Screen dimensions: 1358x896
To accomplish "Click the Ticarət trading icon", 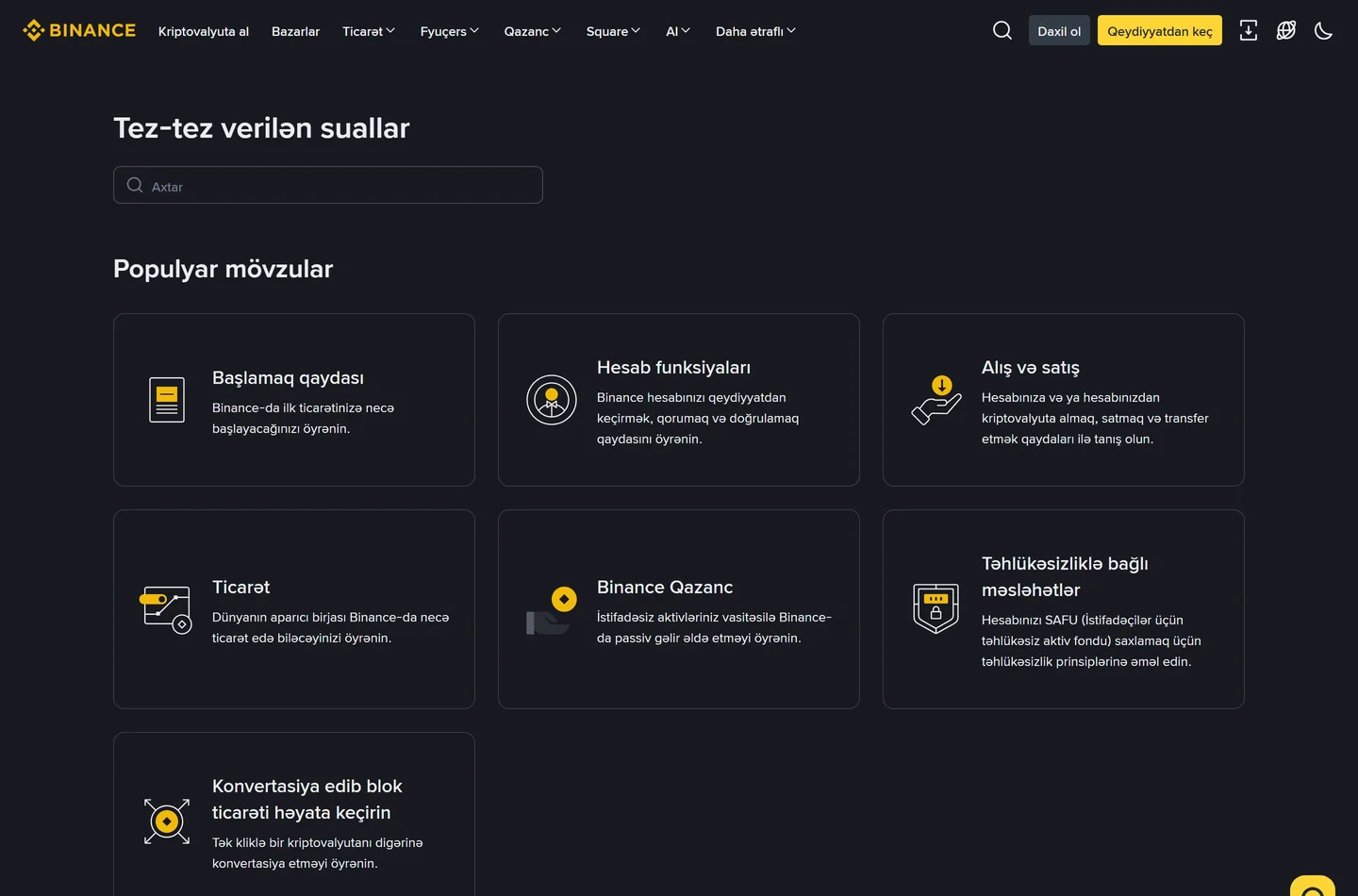I will (167, 609).
